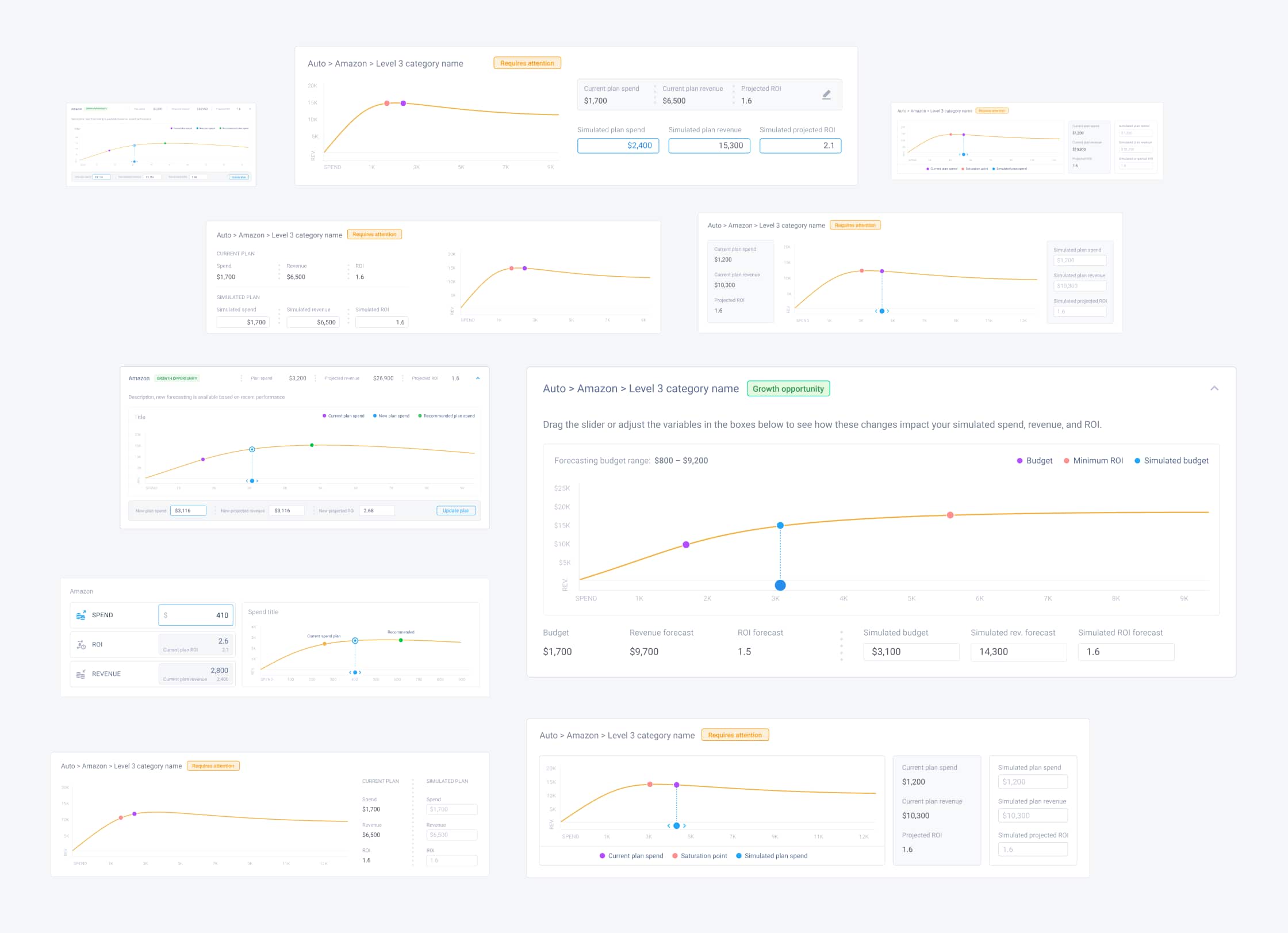Click the Update plan button
The height and width of the screenshot is (933, 1288).
[456, 511]
